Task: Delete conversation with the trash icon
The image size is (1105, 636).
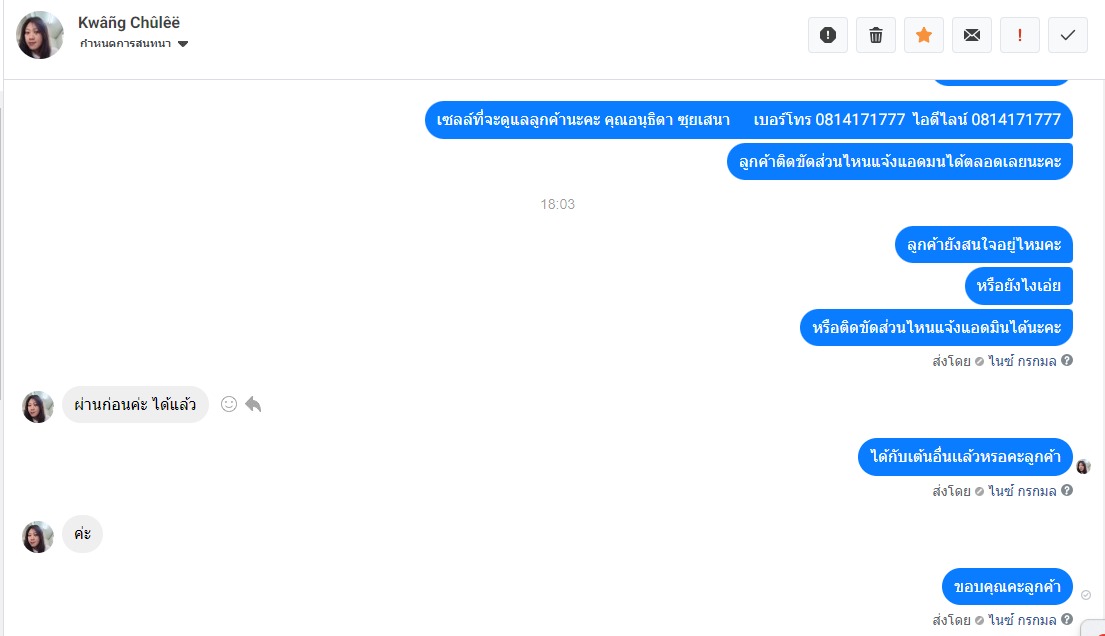Action: [x=875, y=35]
